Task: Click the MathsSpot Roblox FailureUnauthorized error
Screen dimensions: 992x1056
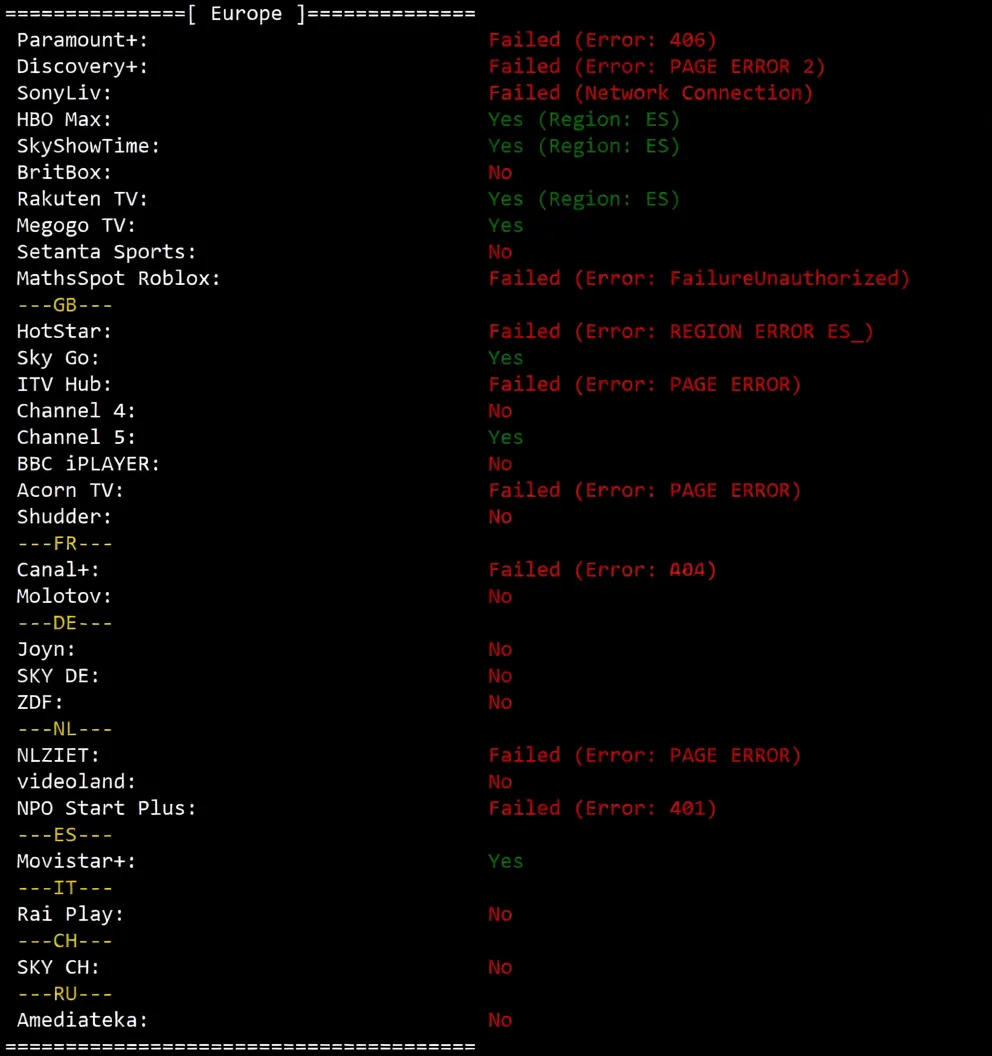Action: [699, 278]
